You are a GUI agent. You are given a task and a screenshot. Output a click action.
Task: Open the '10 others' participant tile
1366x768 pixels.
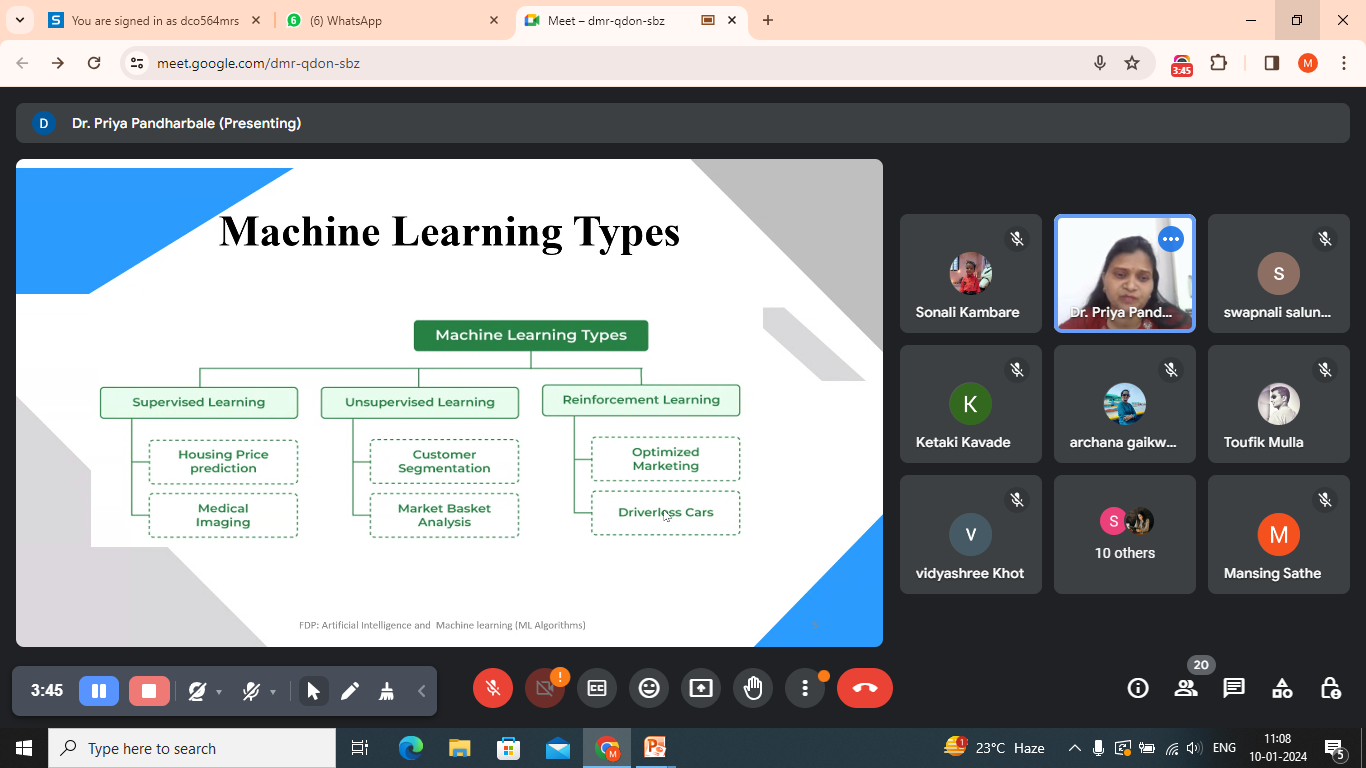pos(1124,535)
